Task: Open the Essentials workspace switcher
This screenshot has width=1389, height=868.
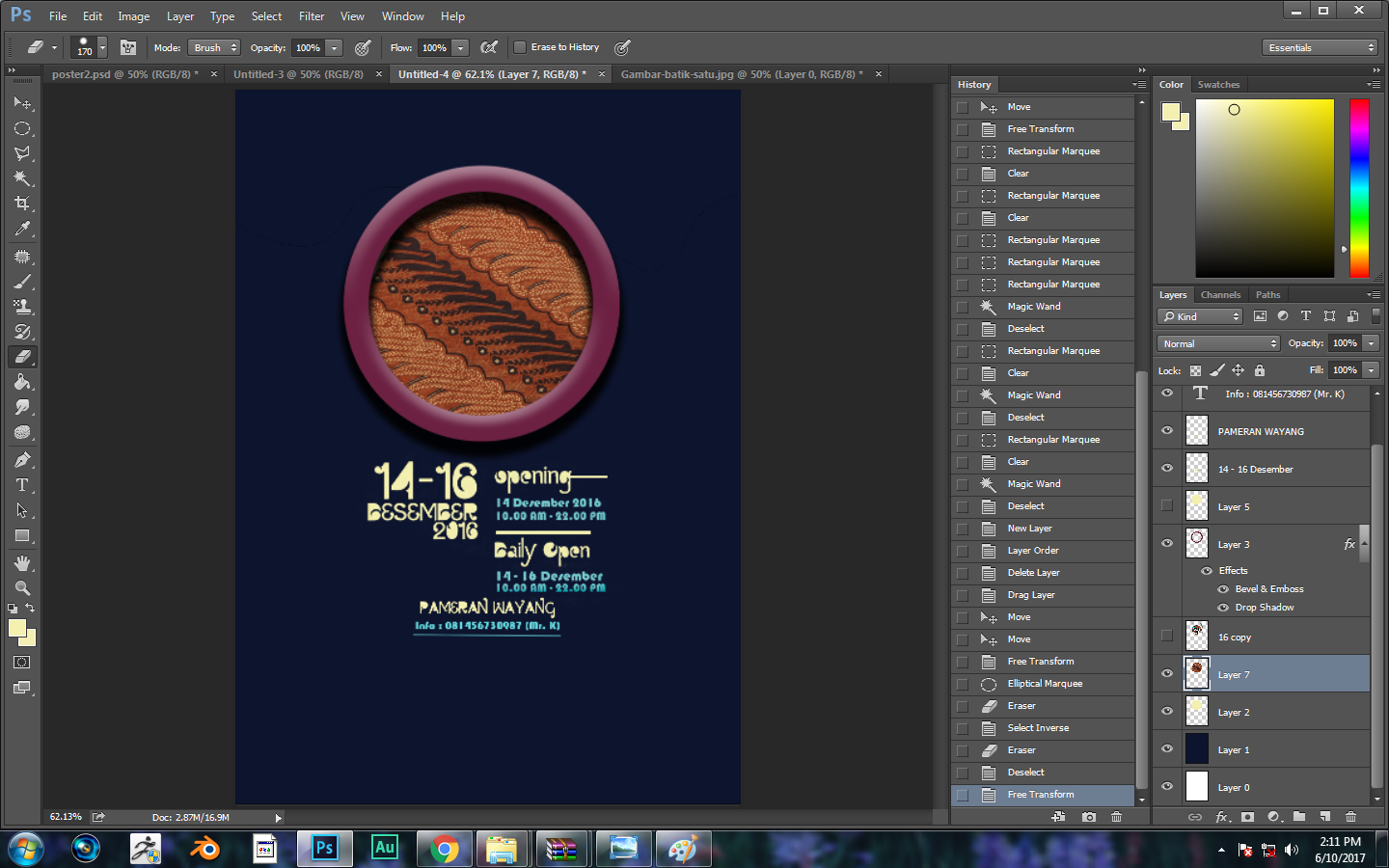Action: tap(1320, 46)
